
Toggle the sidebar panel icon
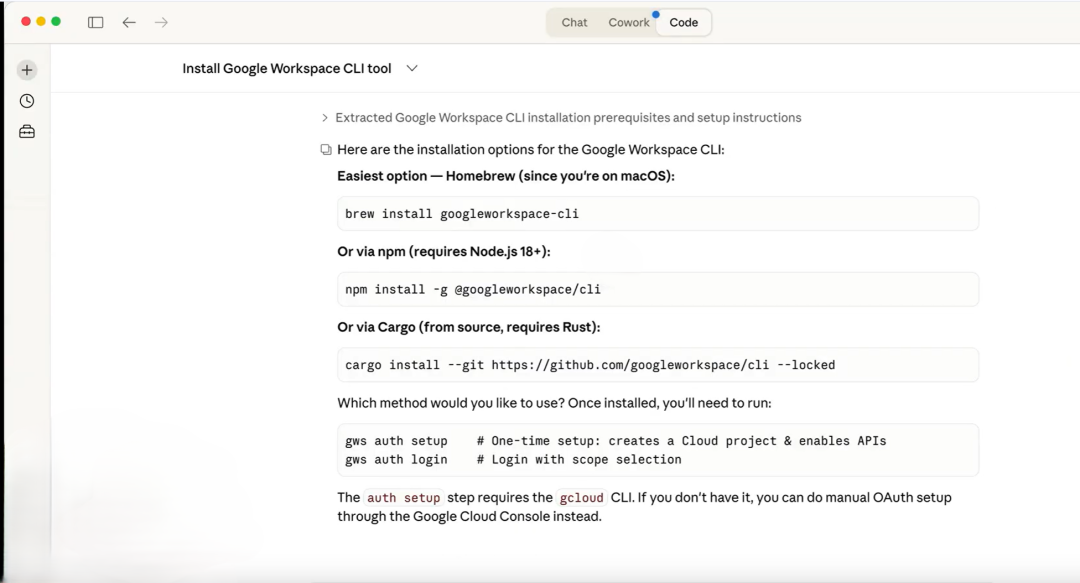[x=96, y=22]
